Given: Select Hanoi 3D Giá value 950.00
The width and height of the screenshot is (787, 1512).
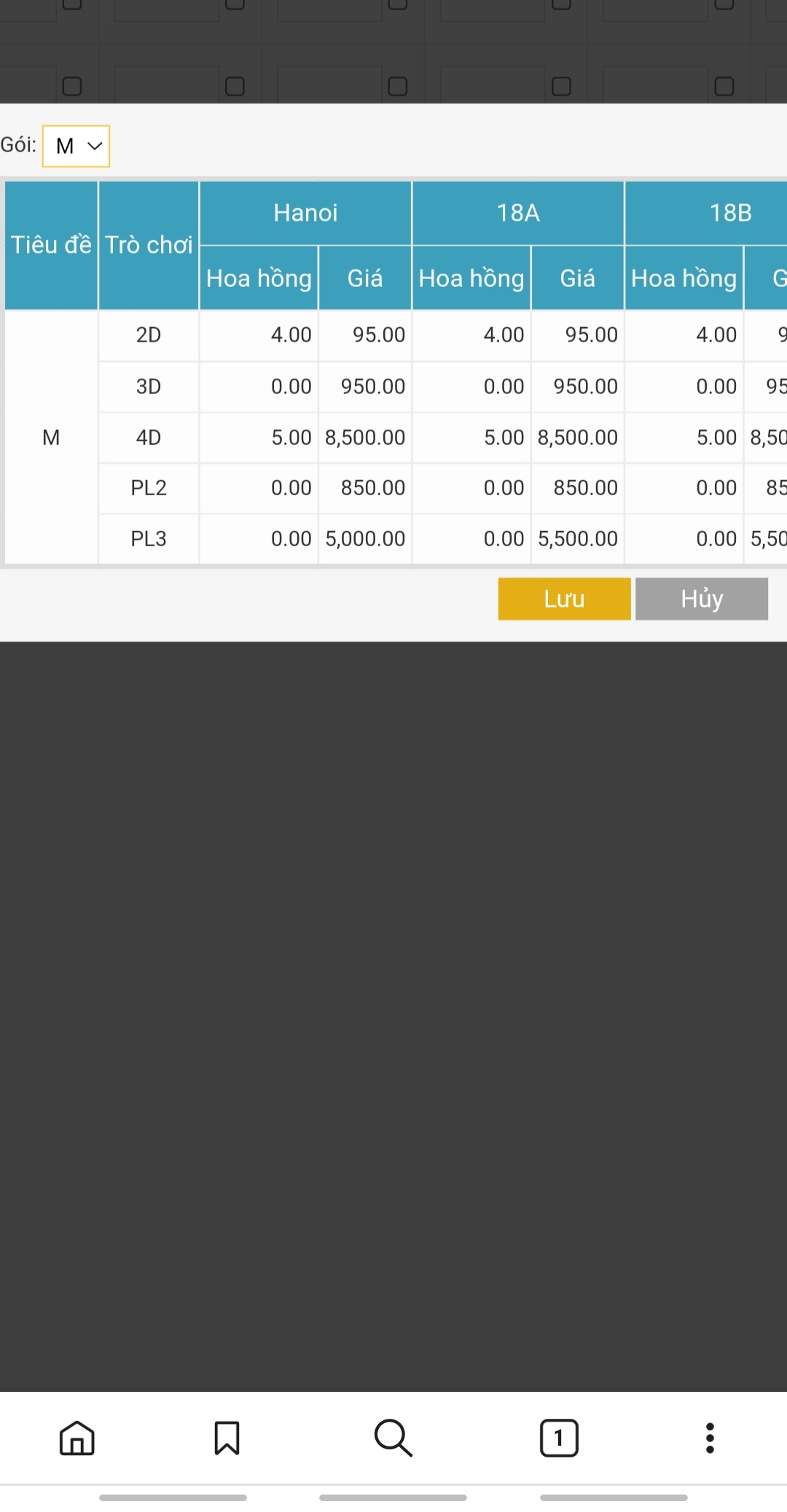Looking at the screenshot, I should click(x=372, y=387).
